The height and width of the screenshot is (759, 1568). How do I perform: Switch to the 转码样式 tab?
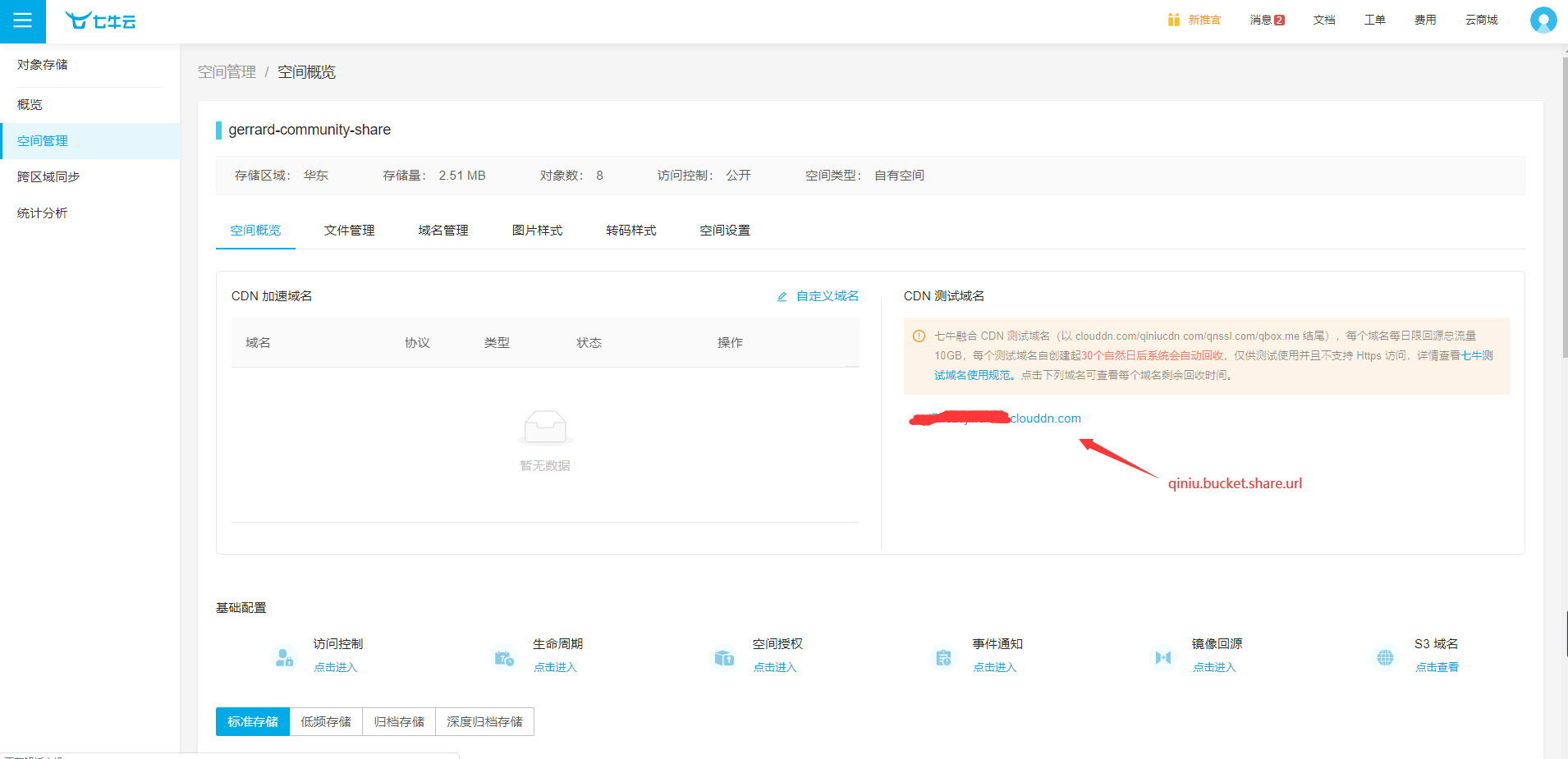(x=631, y=231)
